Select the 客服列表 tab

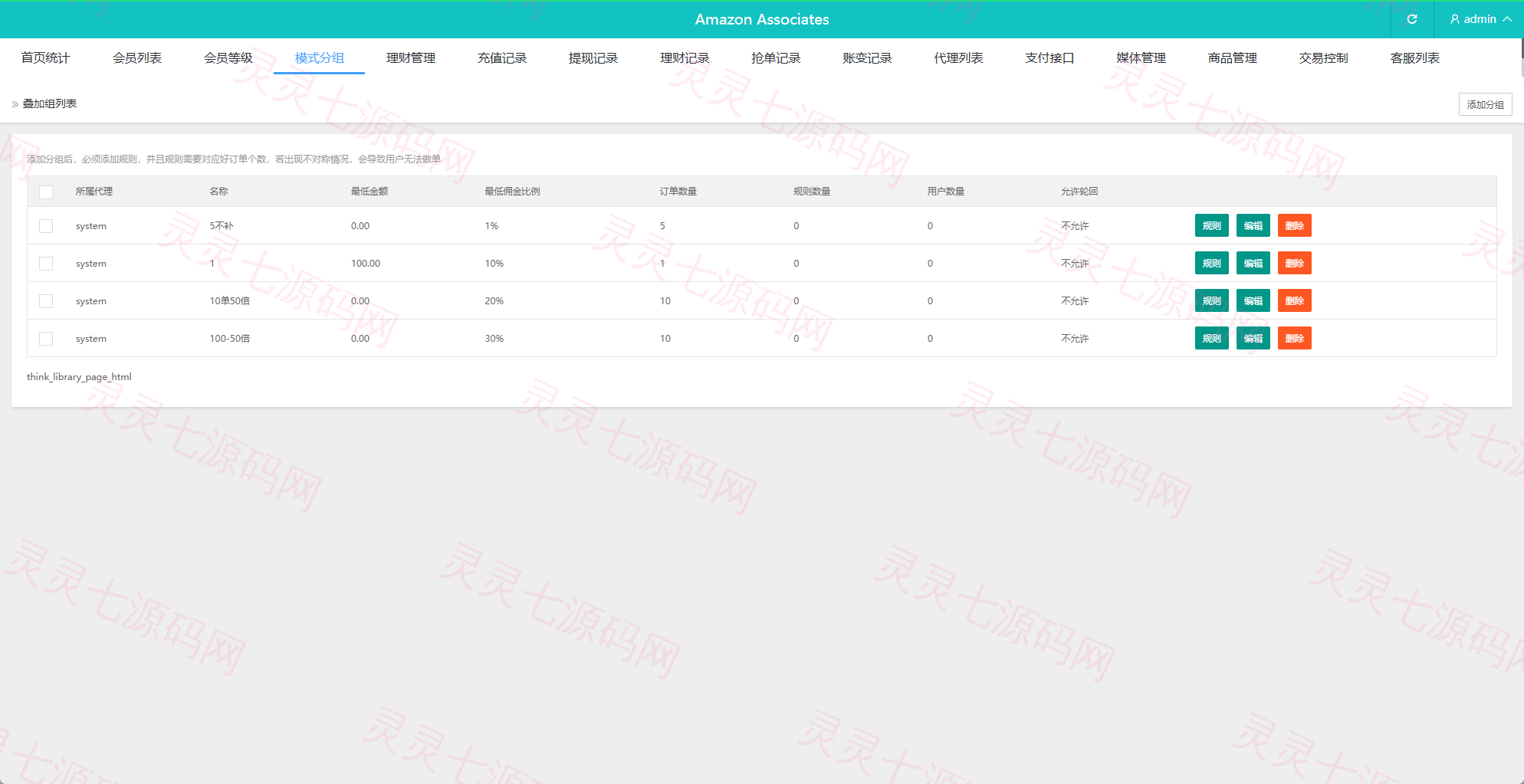(1414, 57)
